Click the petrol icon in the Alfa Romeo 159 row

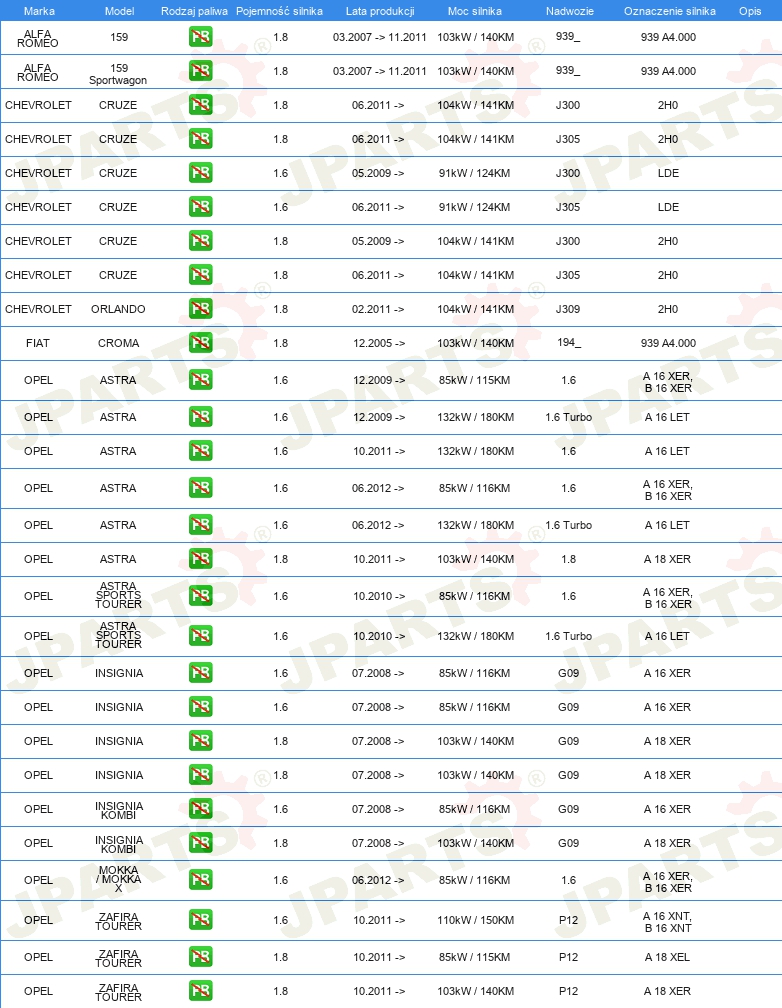[201, 37]
